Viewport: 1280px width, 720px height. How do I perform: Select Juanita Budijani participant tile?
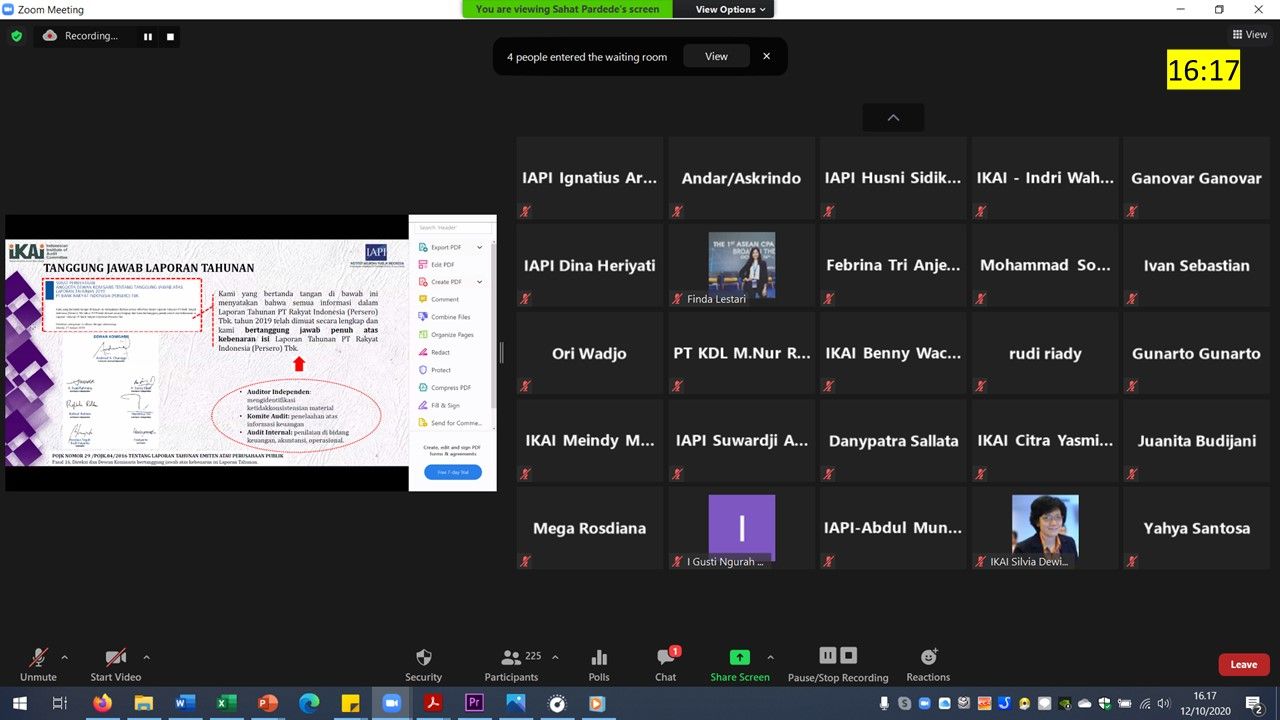1196,440
